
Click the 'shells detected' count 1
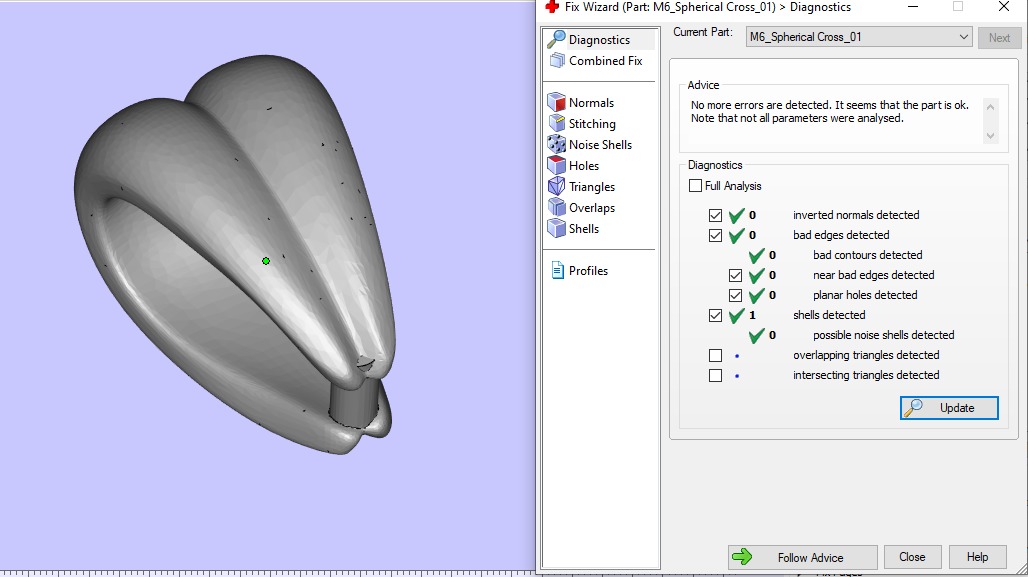coord(752,315)
